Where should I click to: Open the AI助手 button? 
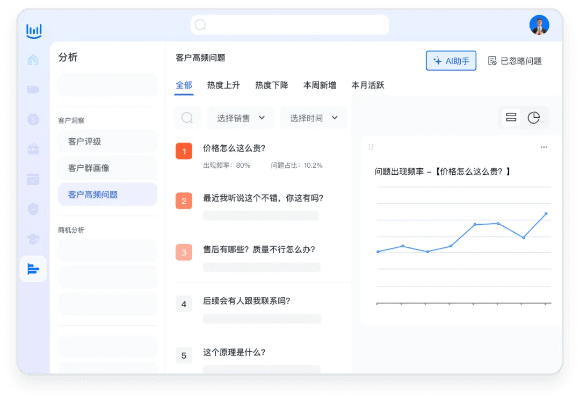(451, 61)
